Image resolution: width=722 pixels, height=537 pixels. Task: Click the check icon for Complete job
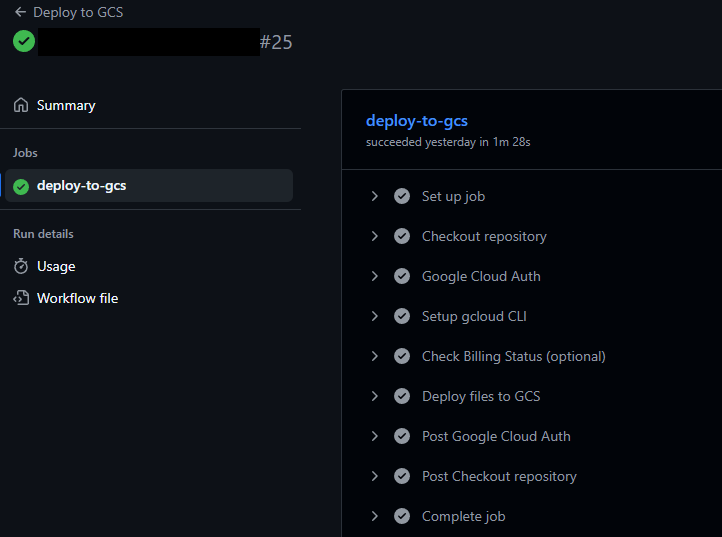coord(402,516)
